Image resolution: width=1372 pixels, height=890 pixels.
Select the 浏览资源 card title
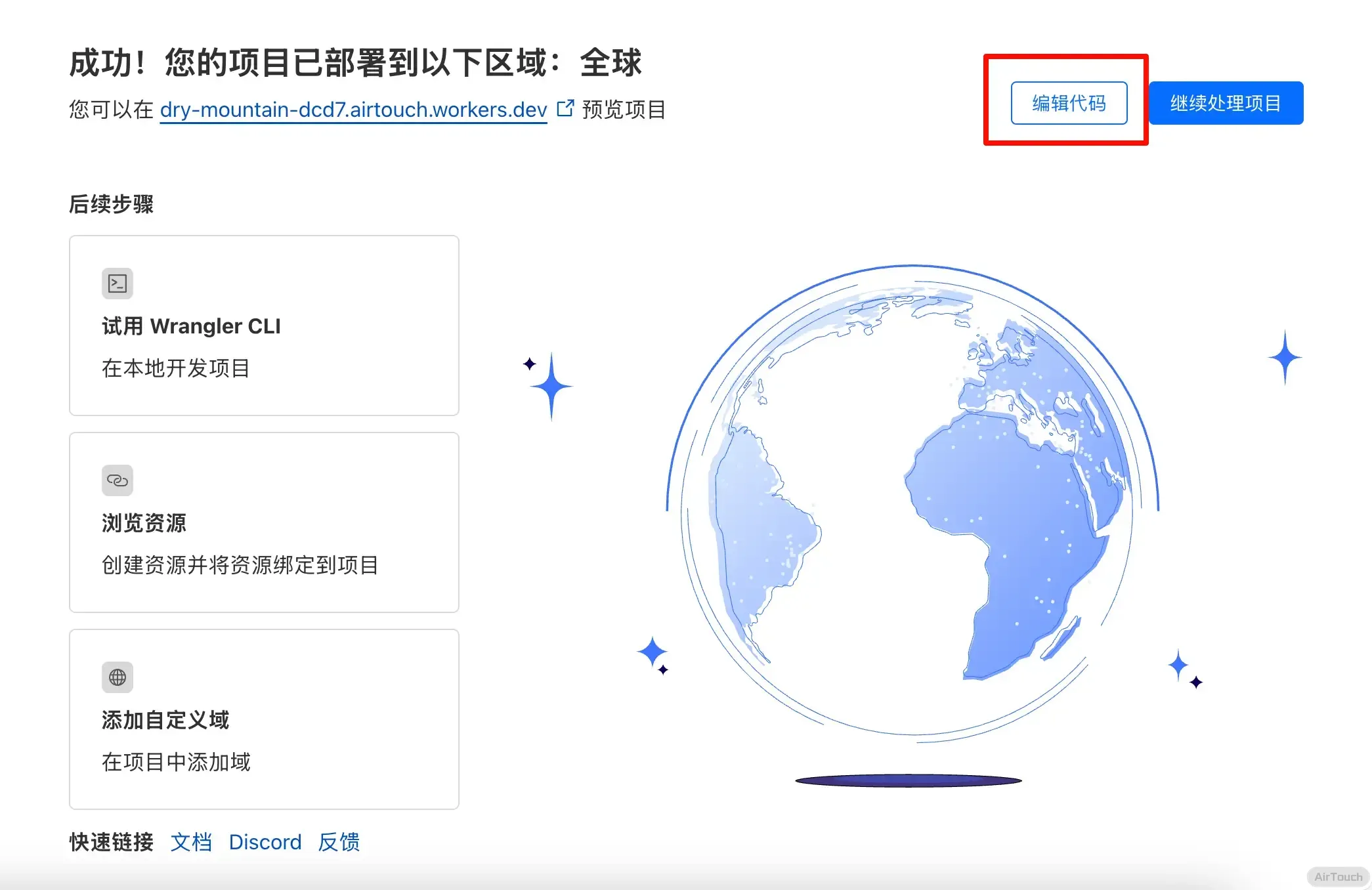(x=144, y=523)
